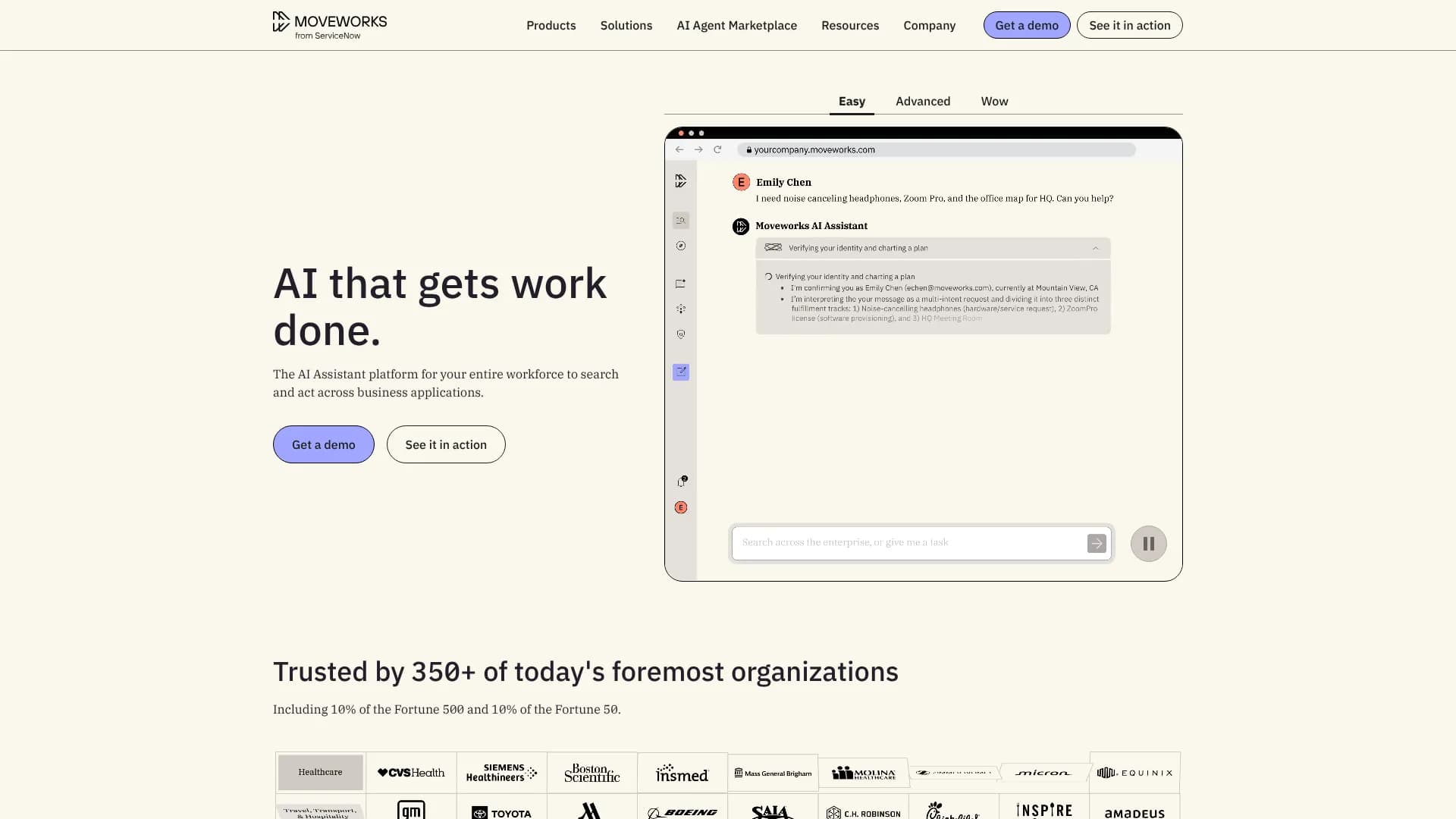Click the Siemens Healthineers logo
1456x819 pixels.
(x=501, y=773)
